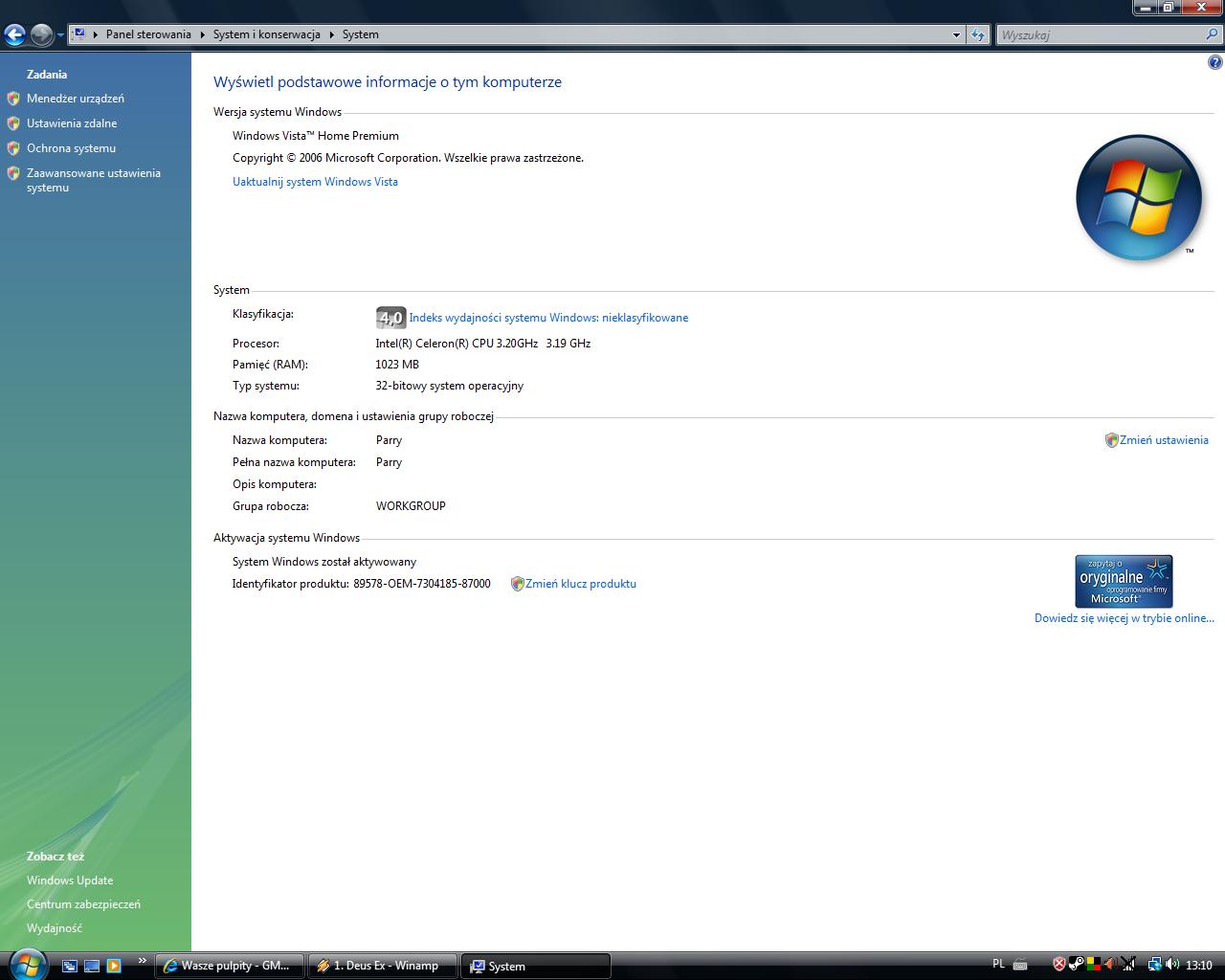Switch to the Deus Ex Winamp taskbar item
Viewport: 1225px width, 980px height.
(382, 966)
